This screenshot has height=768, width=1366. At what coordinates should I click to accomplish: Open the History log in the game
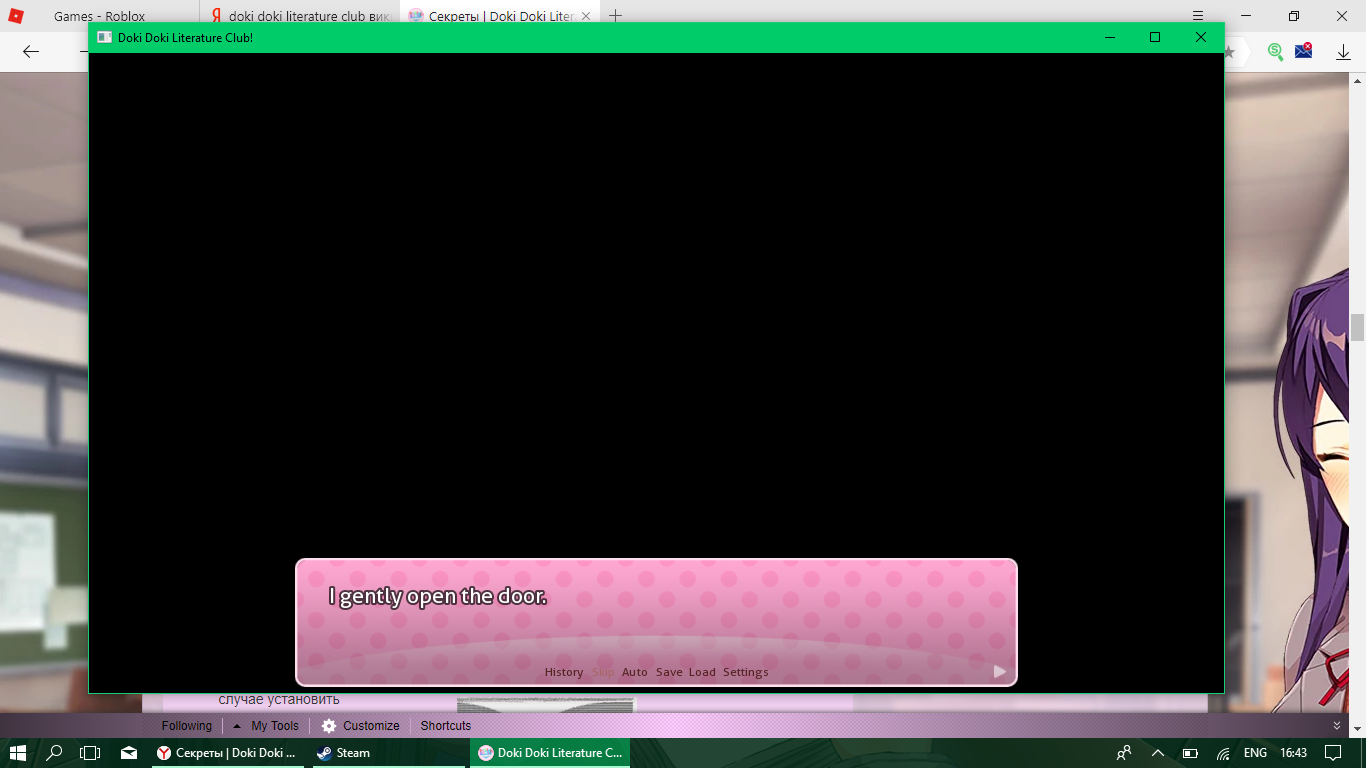click(563, 672)
